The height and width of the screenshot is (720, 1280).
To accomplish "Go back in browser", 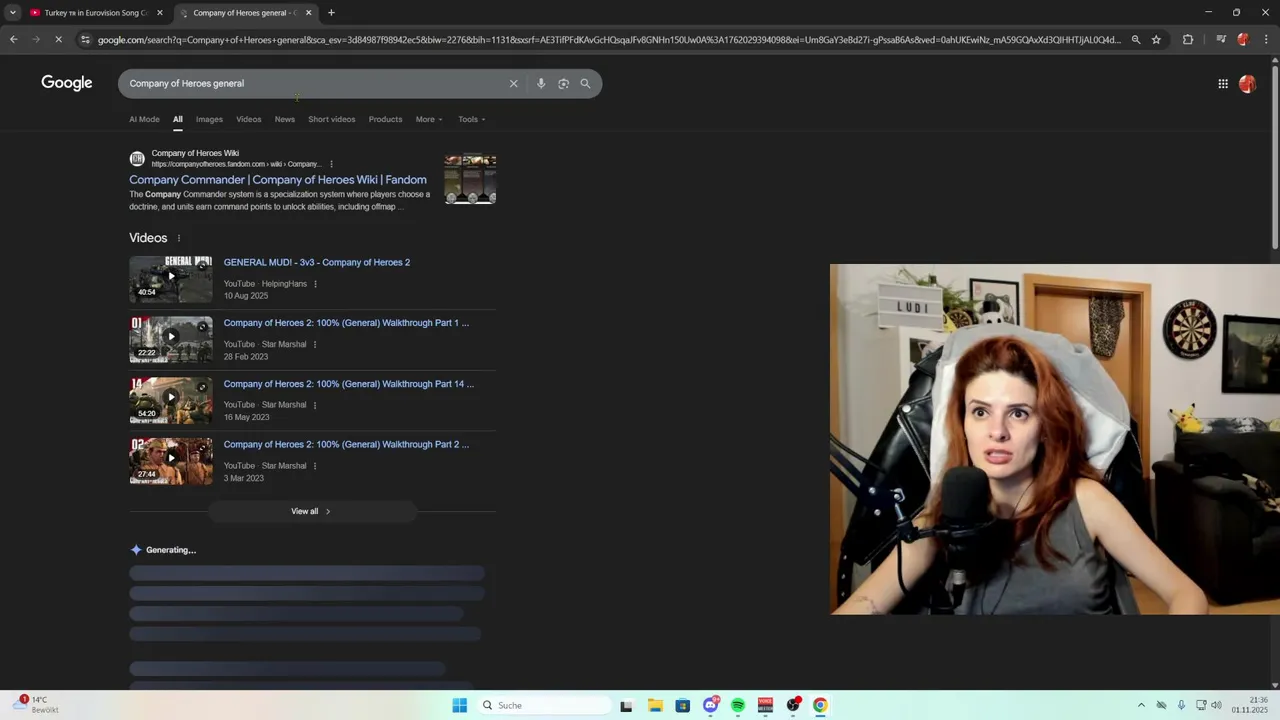I will 14,40.
